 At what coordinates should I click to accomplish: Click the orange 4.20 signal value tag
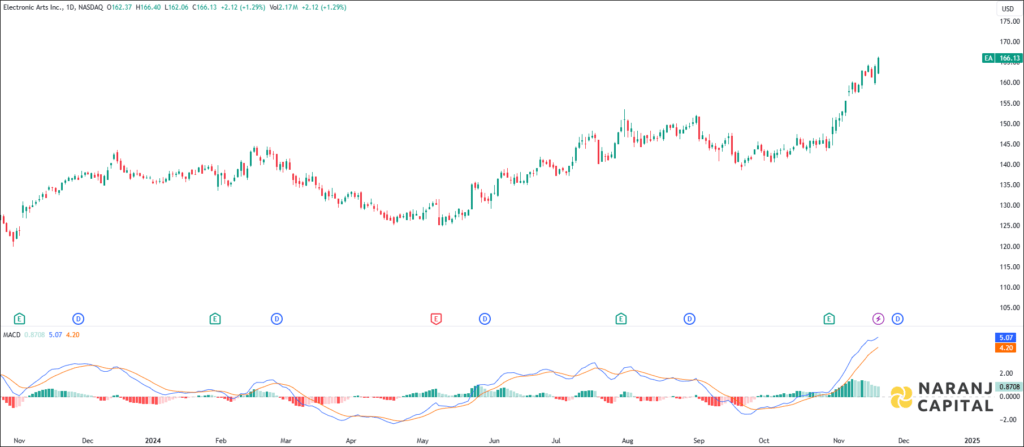click(x=1006, y=348)
